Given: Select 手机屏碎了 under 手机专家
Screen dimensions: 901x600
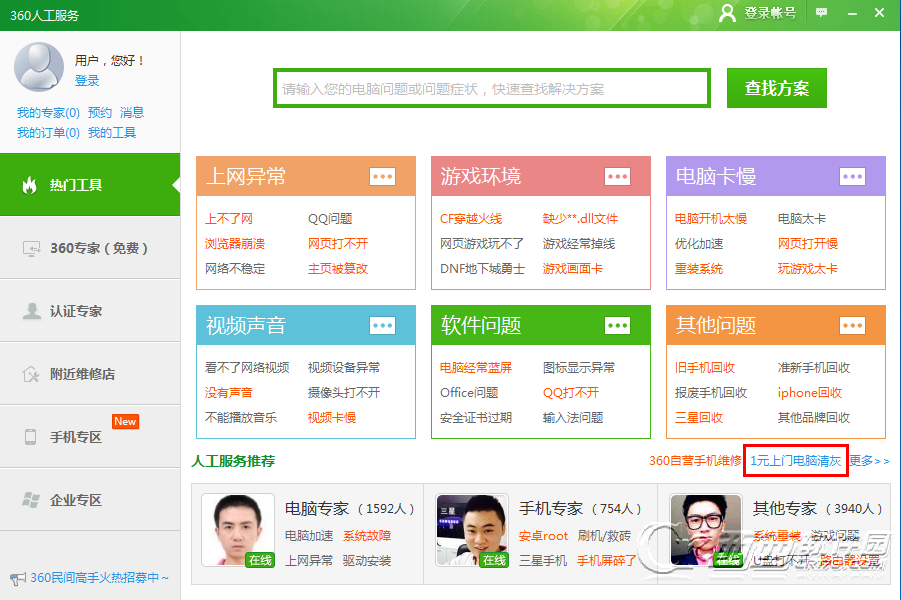Looking at the screenshot, I should [x=606, y=560].
